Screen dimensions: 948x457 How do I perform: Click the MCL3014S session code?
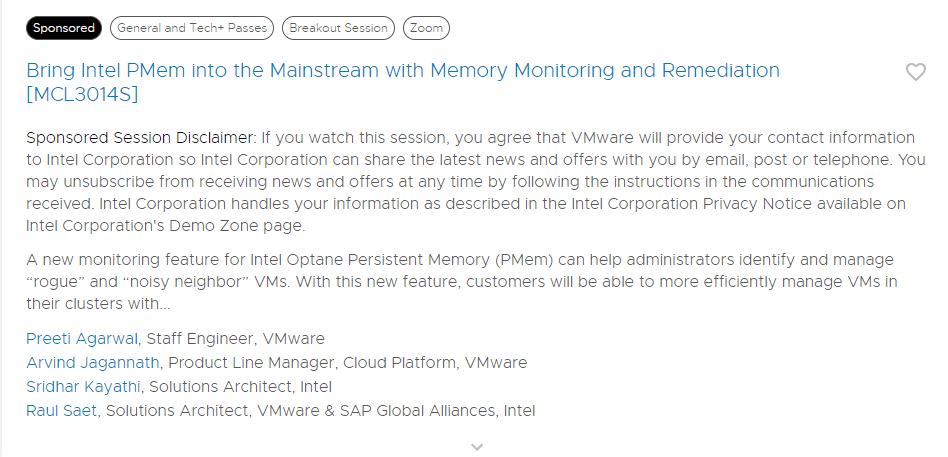point(82,95)
